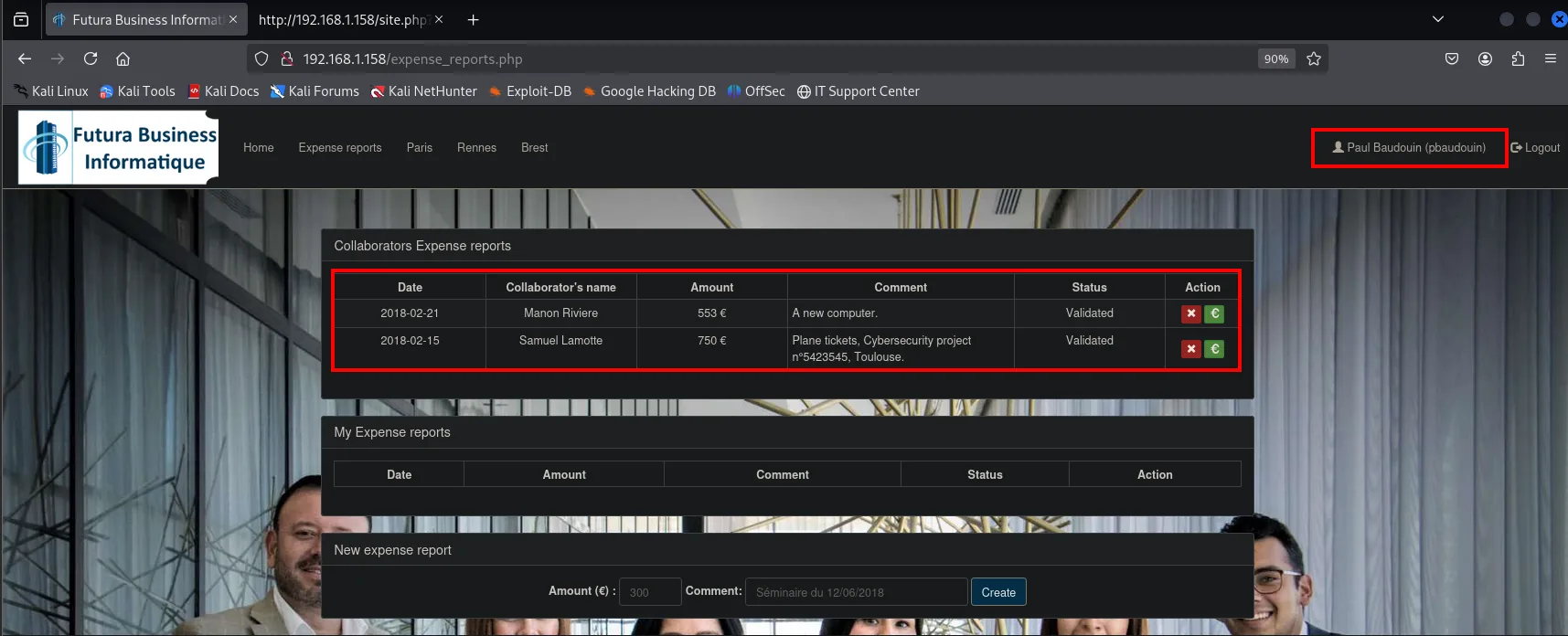Open the Google Hacking DB bookmark
This screenshot has height=636, width=1568.
click(x=649, y=91)
